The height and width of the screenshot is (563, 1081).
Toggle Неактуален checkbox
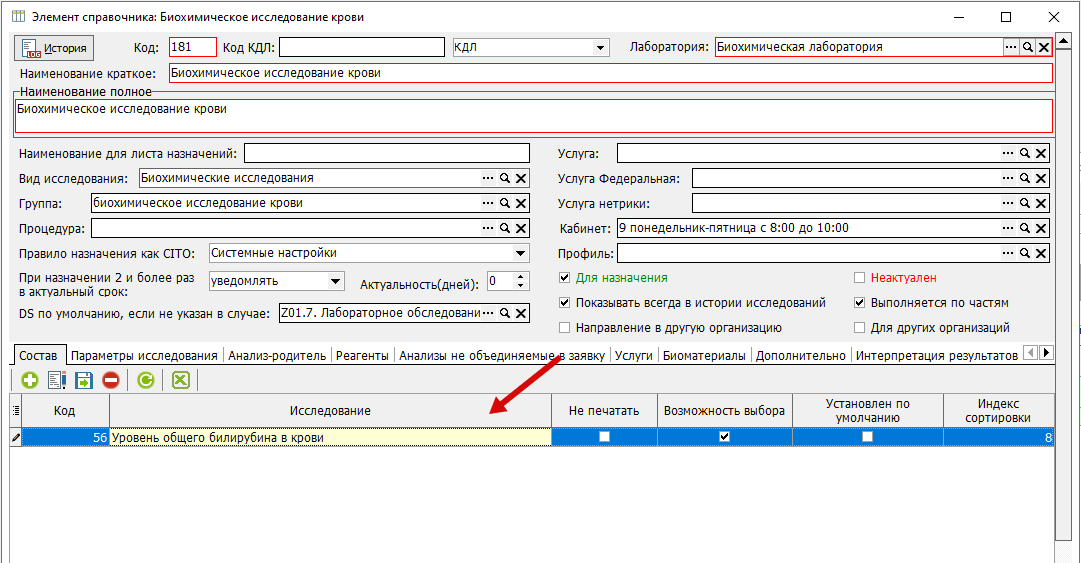(x=859, y=278)
